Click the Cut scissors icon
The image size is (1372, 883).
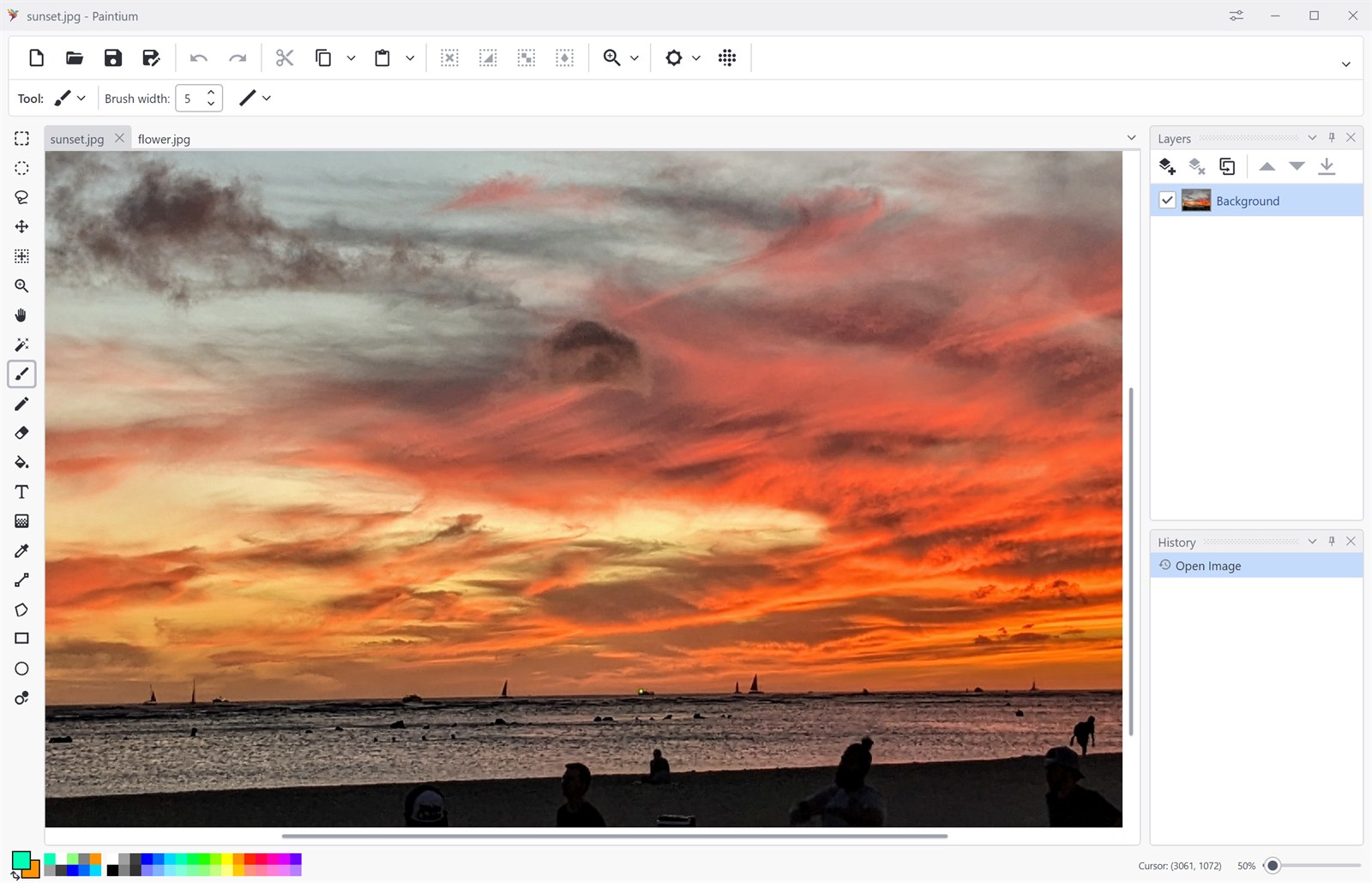pyautogui.click(x=285, y=57)
